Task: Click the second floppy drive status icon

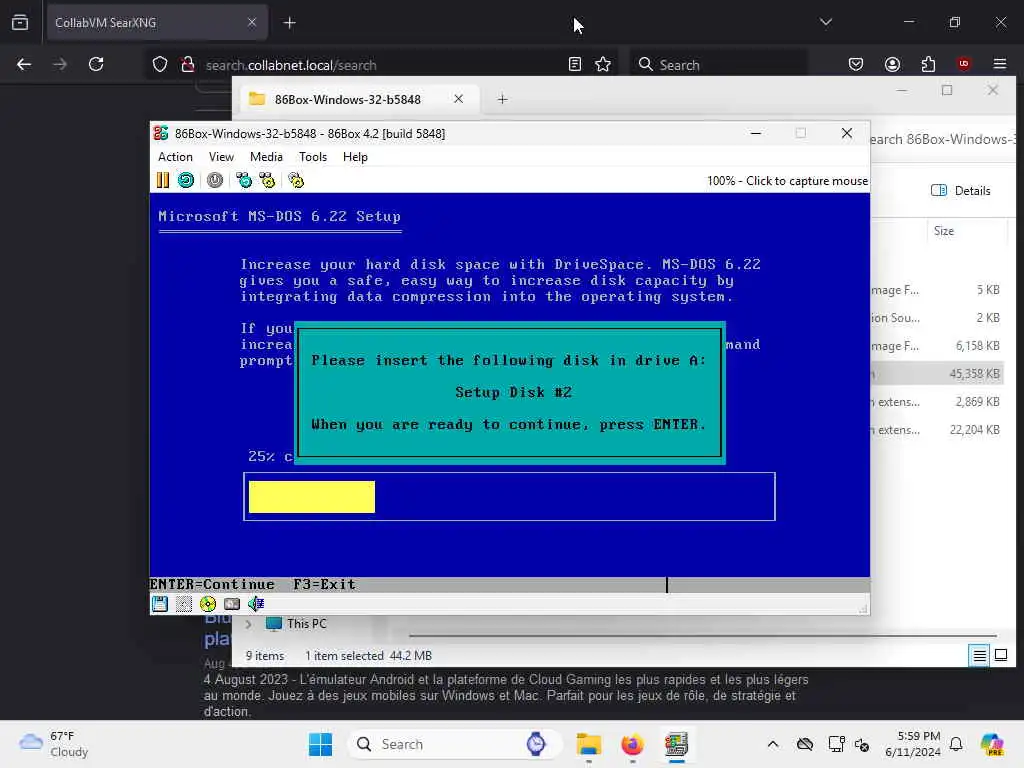Action: 184,604
